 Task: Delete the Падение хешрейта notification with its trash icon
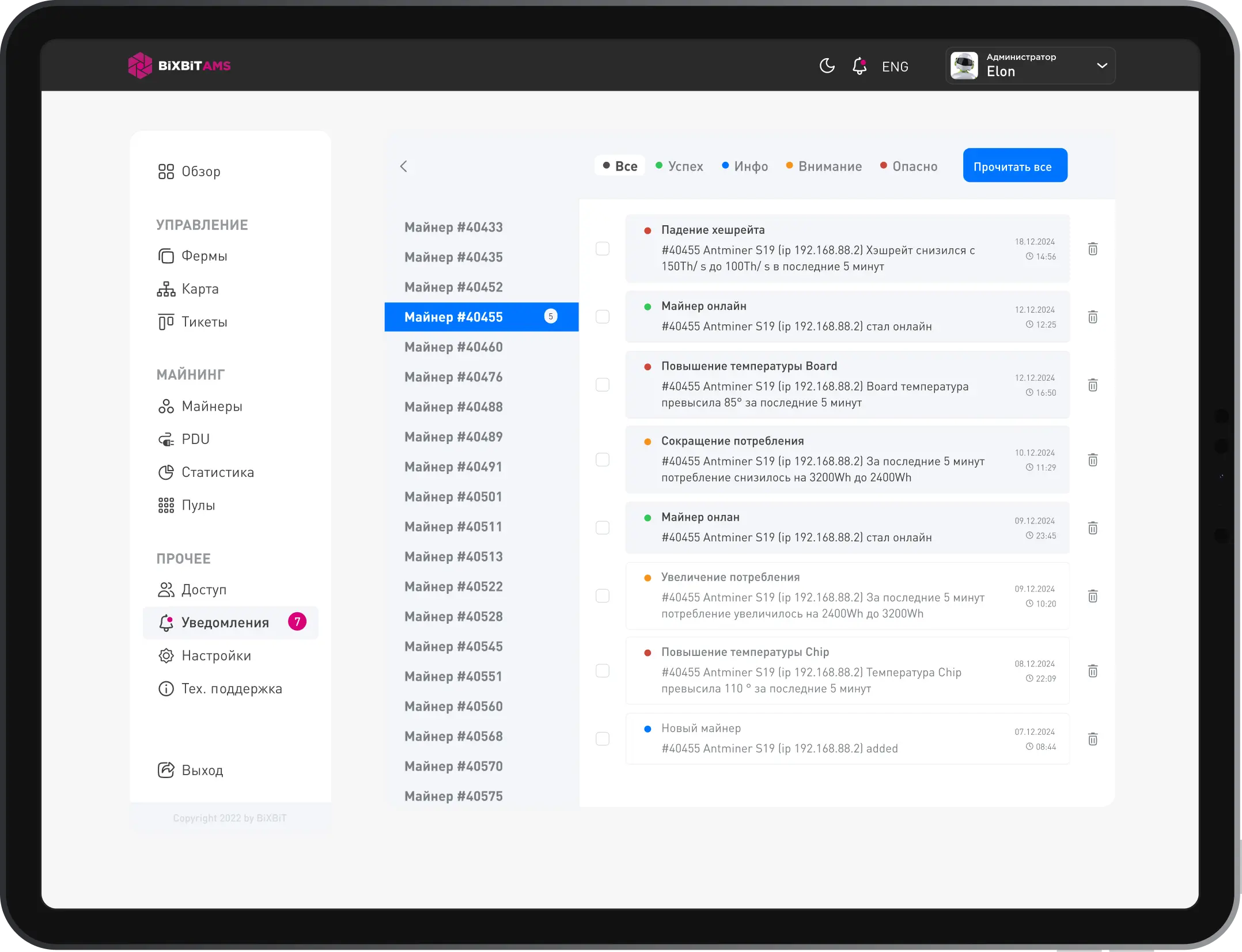(x=1092, y=249)
